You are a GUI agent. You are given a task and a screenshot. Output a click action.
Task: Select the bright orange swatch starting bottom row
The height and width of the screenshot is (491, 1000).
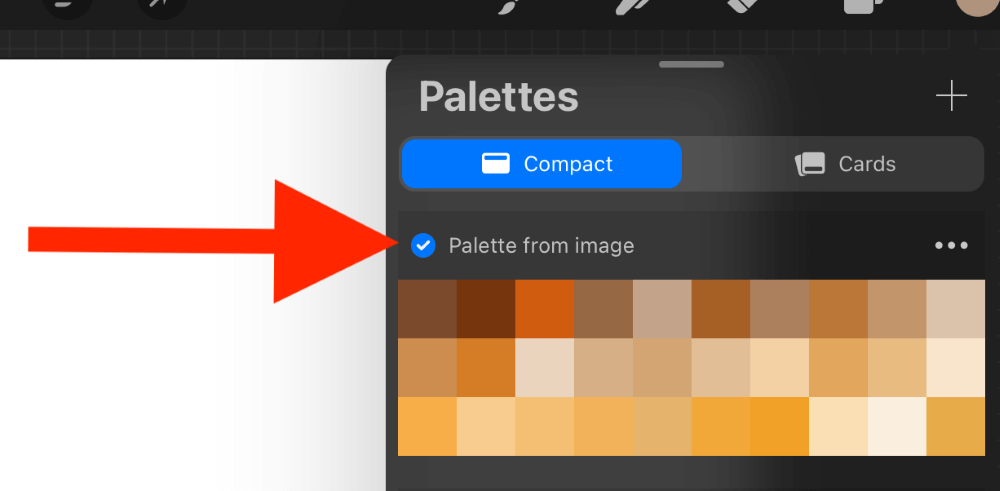(427, 426)
